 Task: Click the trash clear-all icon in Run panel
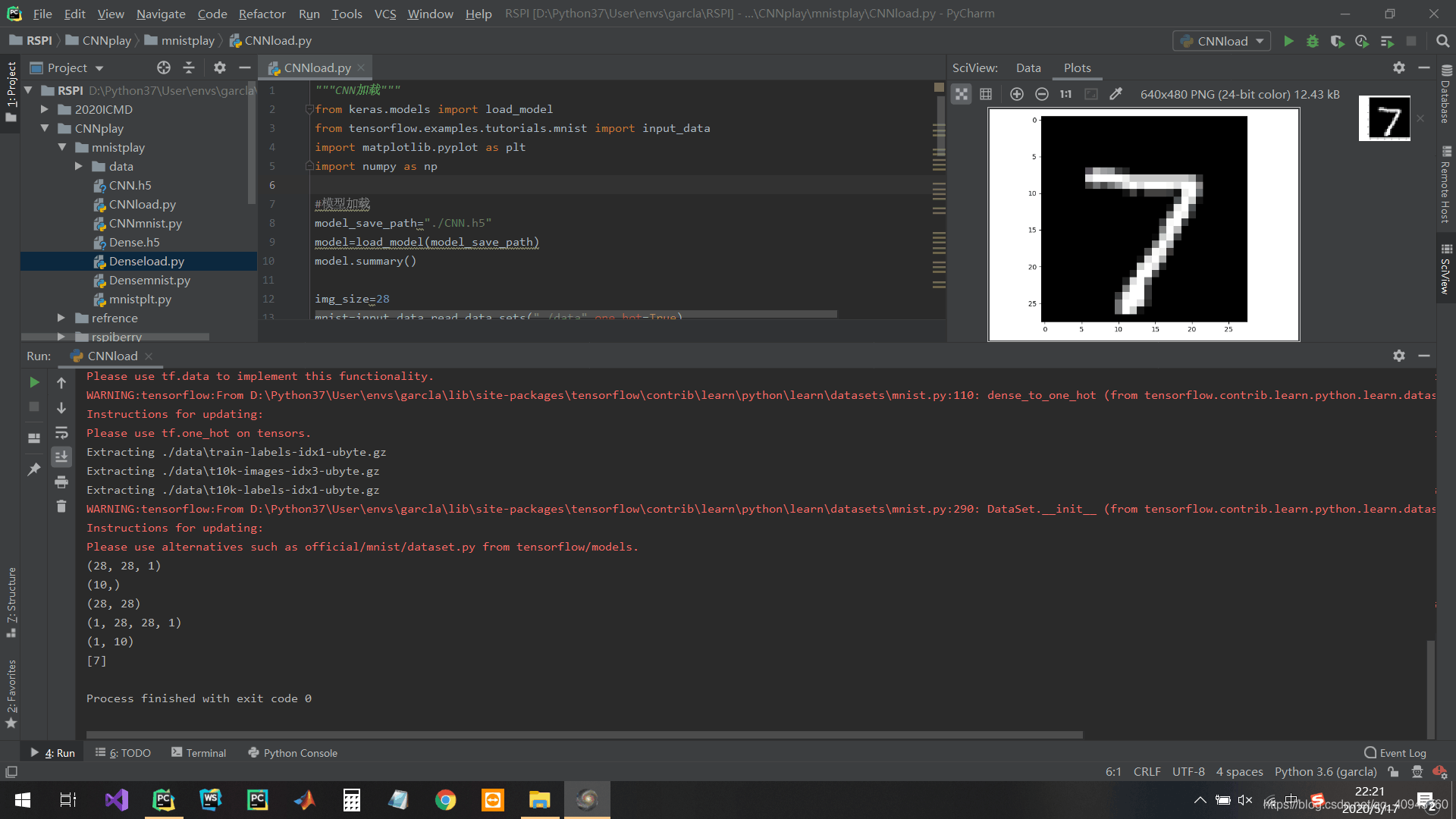[61, 507]
